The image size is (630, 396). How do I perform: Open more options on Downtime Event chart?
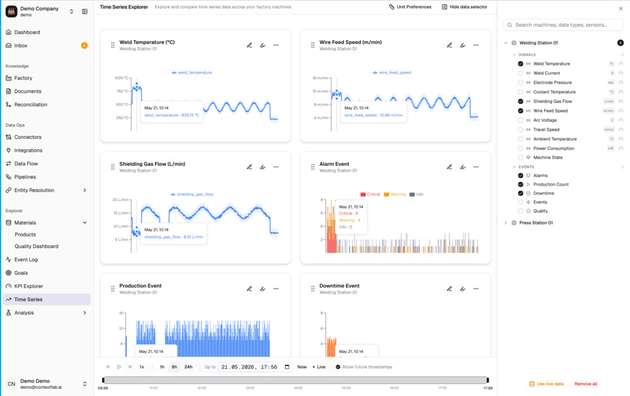(x=476, y=288)
